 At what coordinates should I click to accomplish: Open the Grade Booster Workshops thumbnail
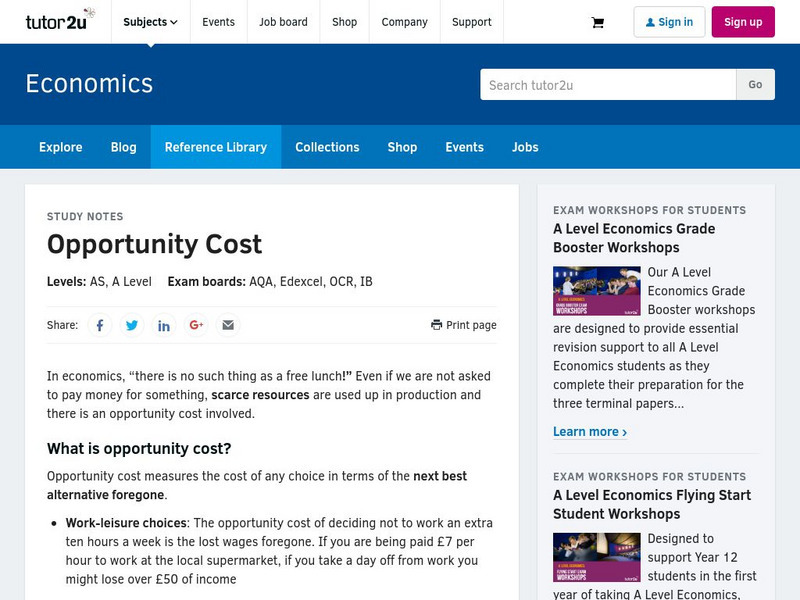coord(596,291)
